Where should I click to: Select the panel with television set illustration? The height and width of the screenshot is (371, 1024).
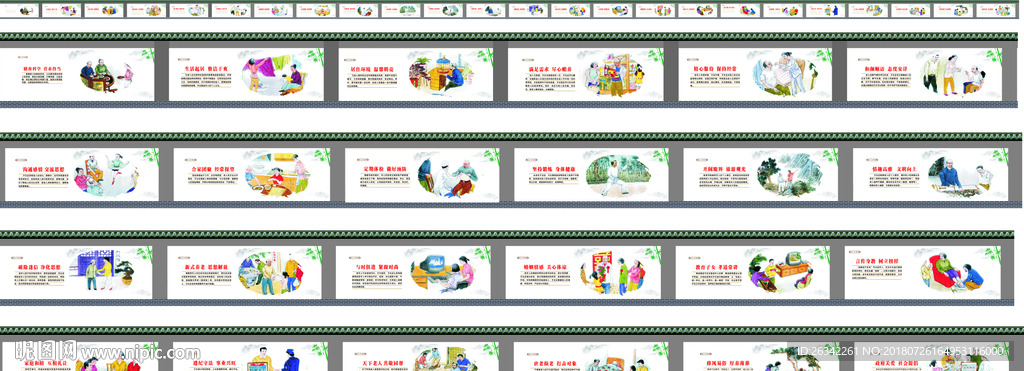click(753, 272)
